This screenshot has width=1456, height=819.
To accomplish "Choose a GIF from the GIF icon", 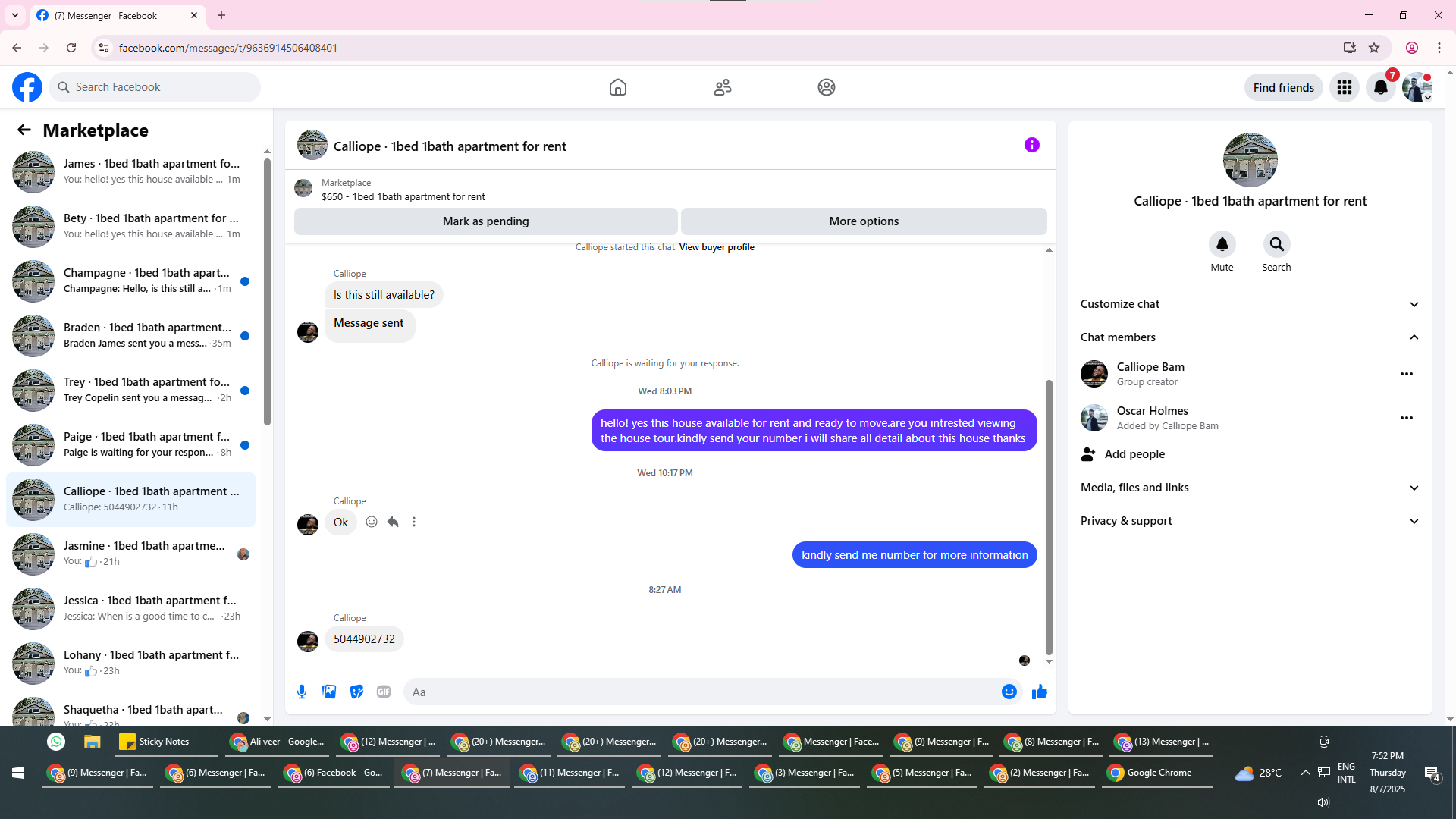I will tap(384, 692).
